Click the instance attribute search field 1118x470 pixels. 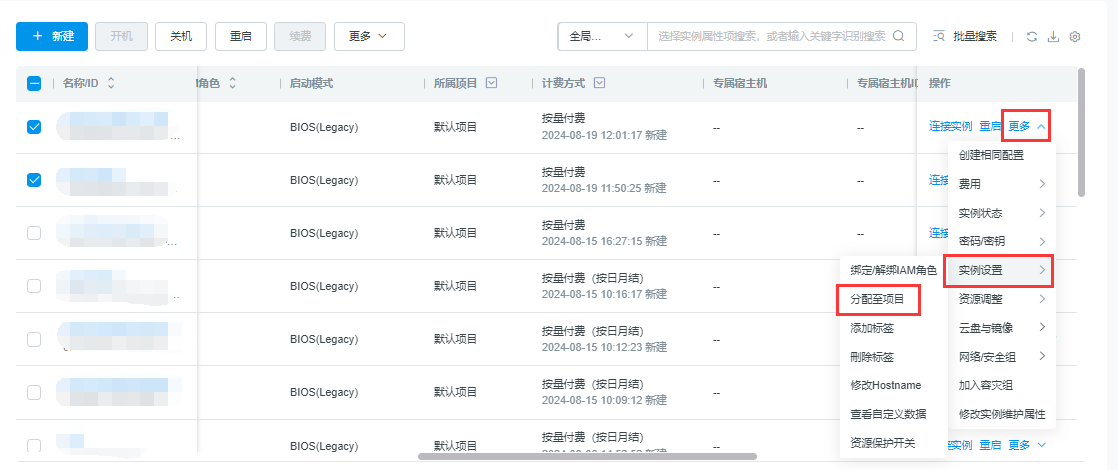(770, 36)
